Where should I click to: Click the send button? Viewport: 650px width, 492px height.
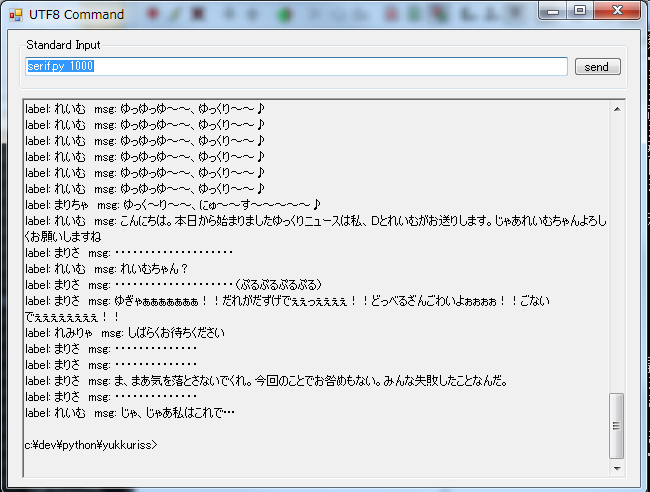pos(597,67)
